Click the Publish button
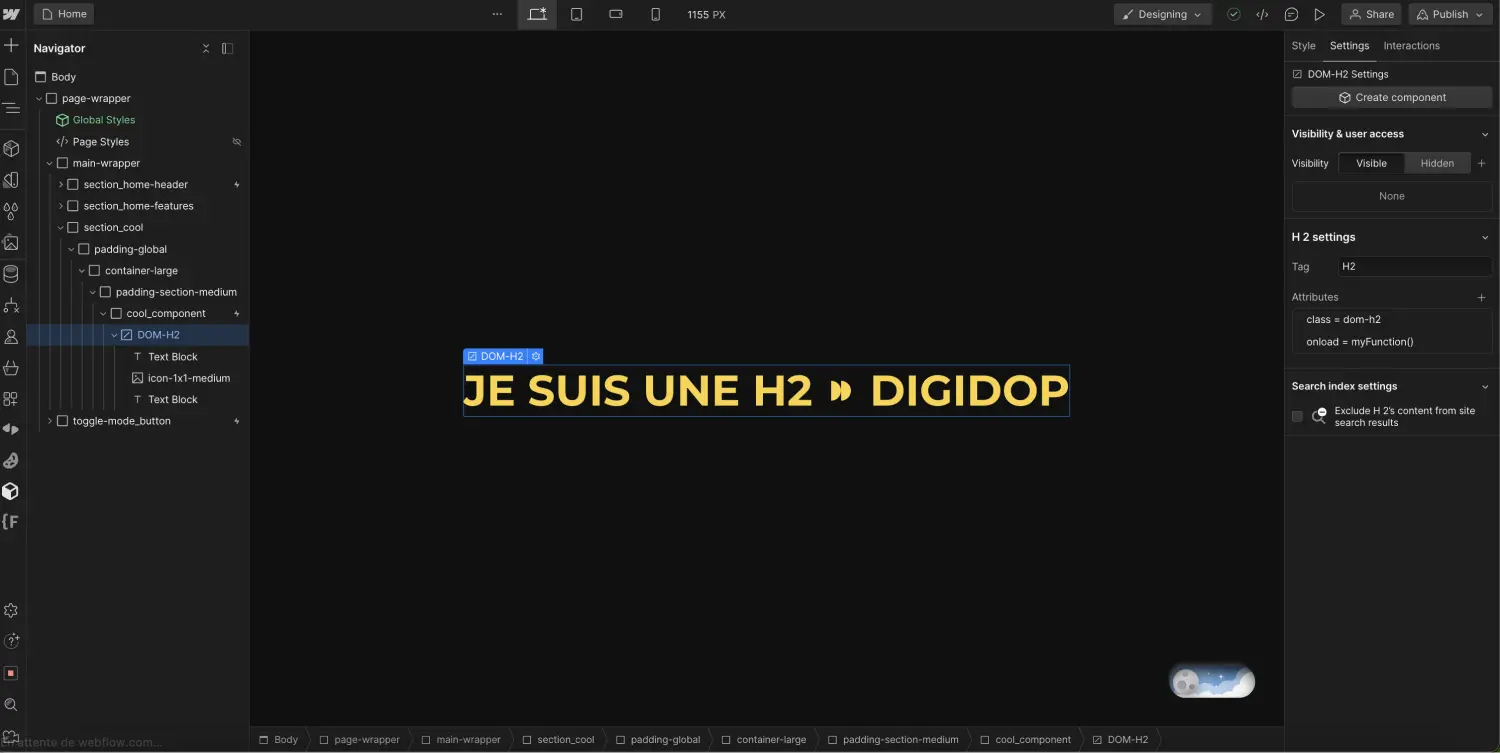 1448,14
